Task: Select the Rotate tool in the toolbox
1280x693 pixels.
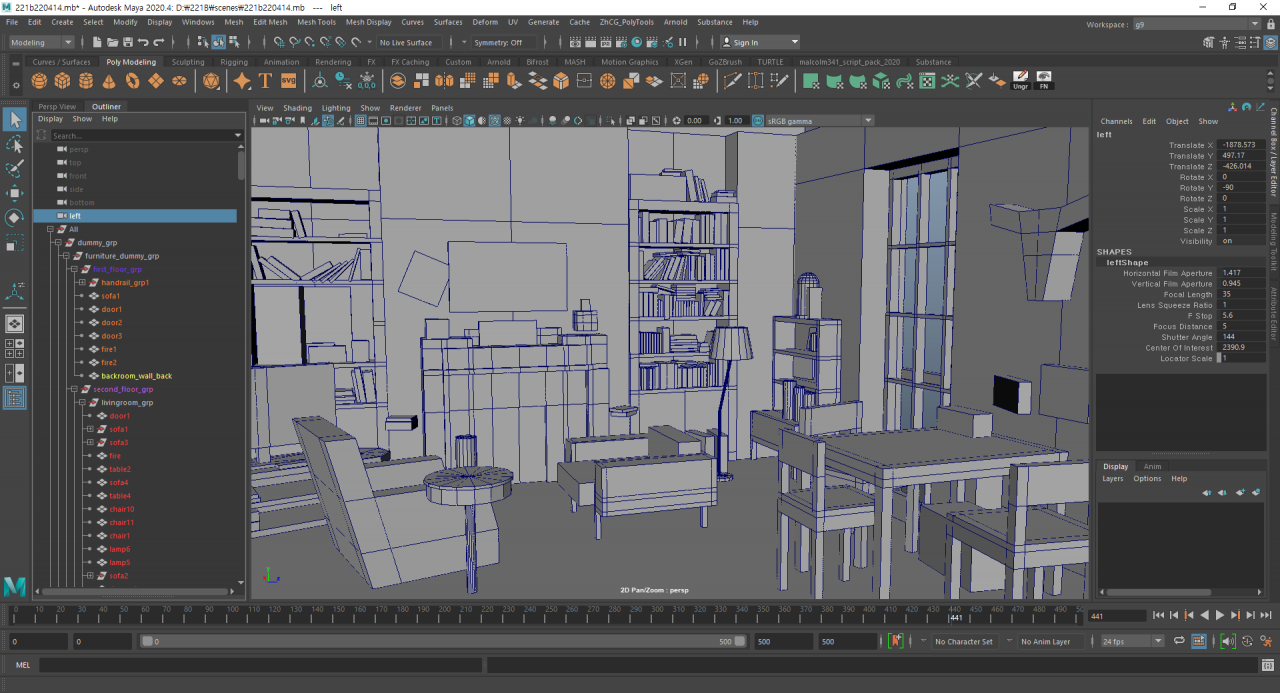Action: coord(15,218)
